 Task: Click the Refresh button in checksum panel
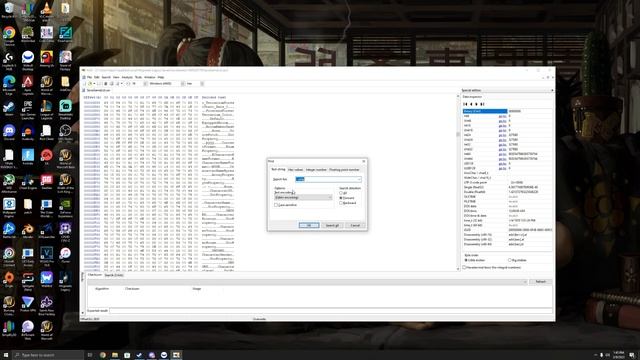pos(540,282)
